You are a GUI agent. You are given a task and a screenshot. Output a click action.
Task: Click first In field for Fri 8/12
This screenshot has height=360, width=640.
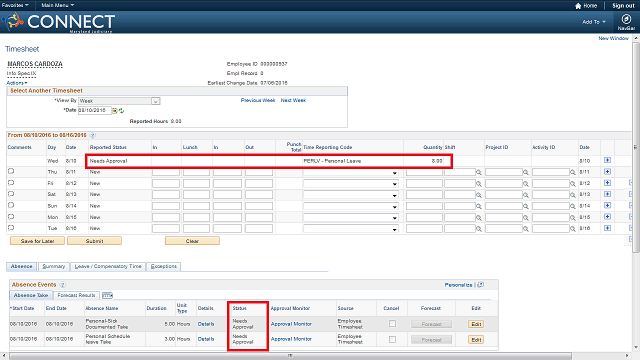(x=166, y=184)
